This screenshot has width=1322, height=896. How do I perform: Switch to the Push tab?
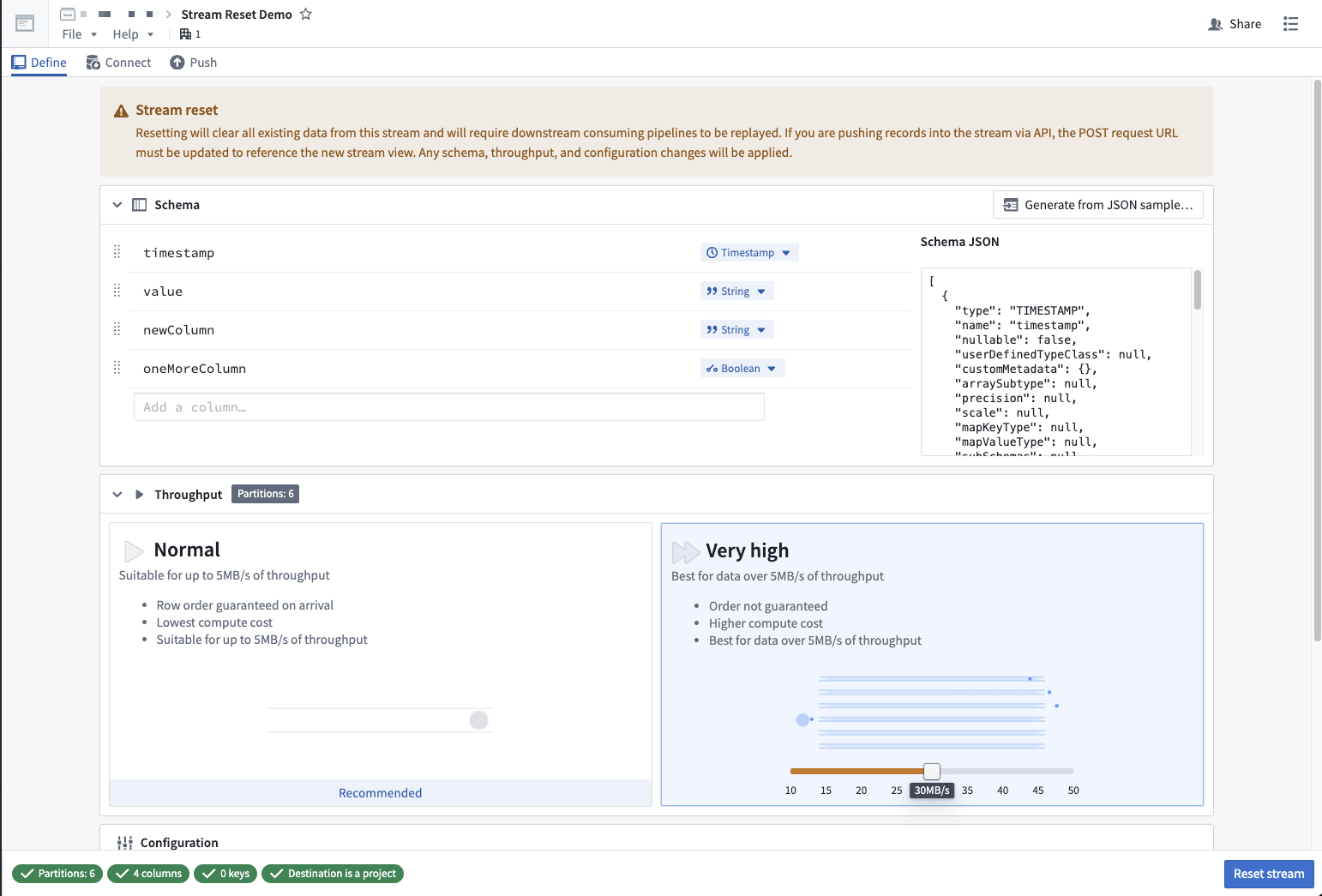point(194,63)
